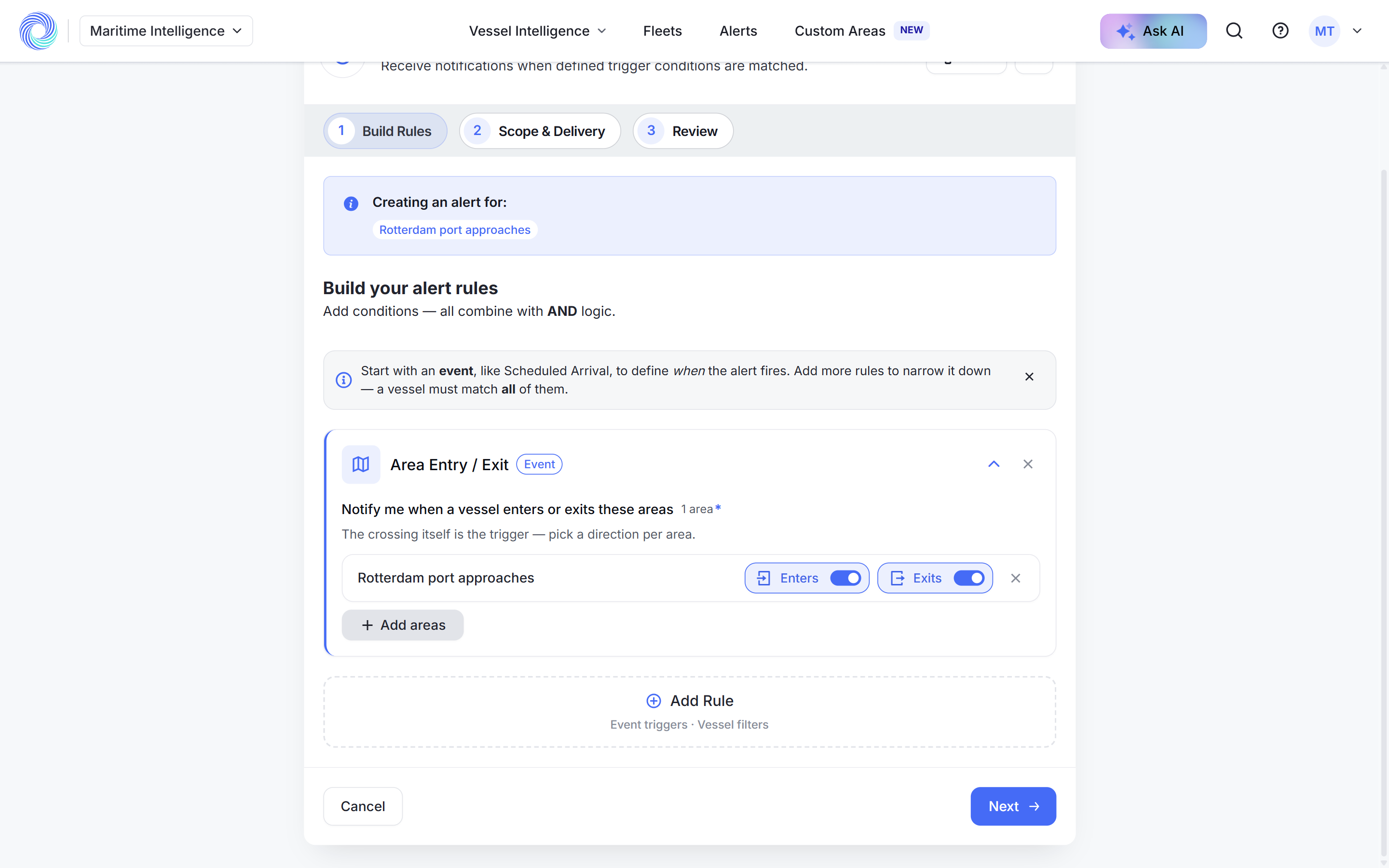Open the search magnifier icon
The height and width of the screenshot is (868, 1389).
1234,31
